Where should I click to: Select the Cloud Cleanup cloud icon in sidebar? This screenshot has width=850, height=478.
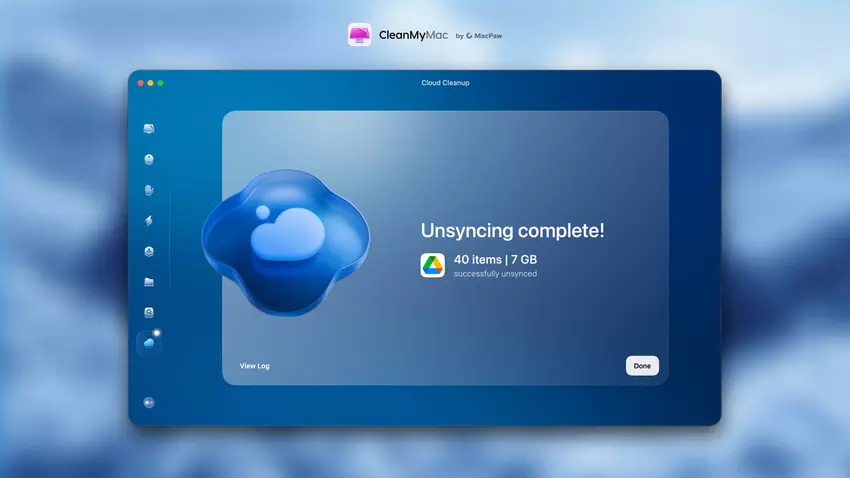click(149, 343)
